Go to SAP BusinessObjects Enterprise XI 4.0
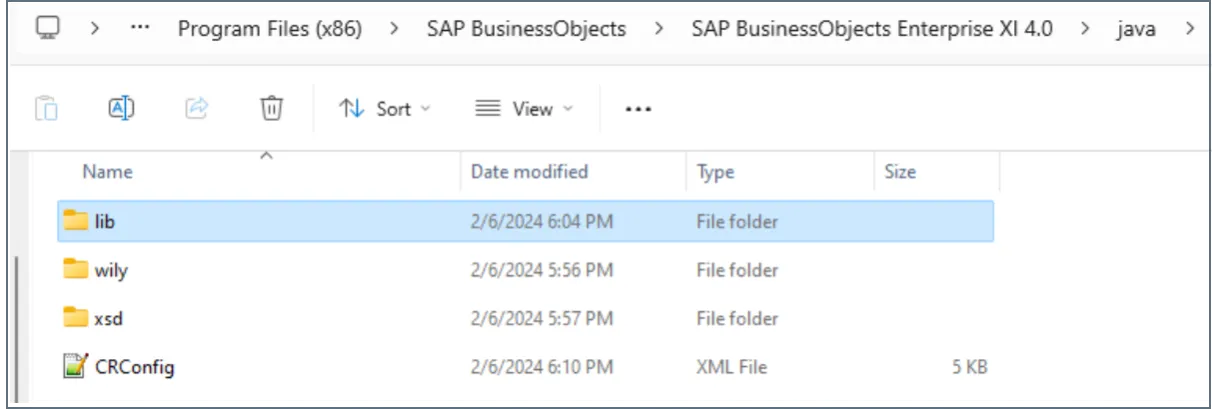This screenshot has width=1216, height=413. pyautogui.click(x=872, y=29)
